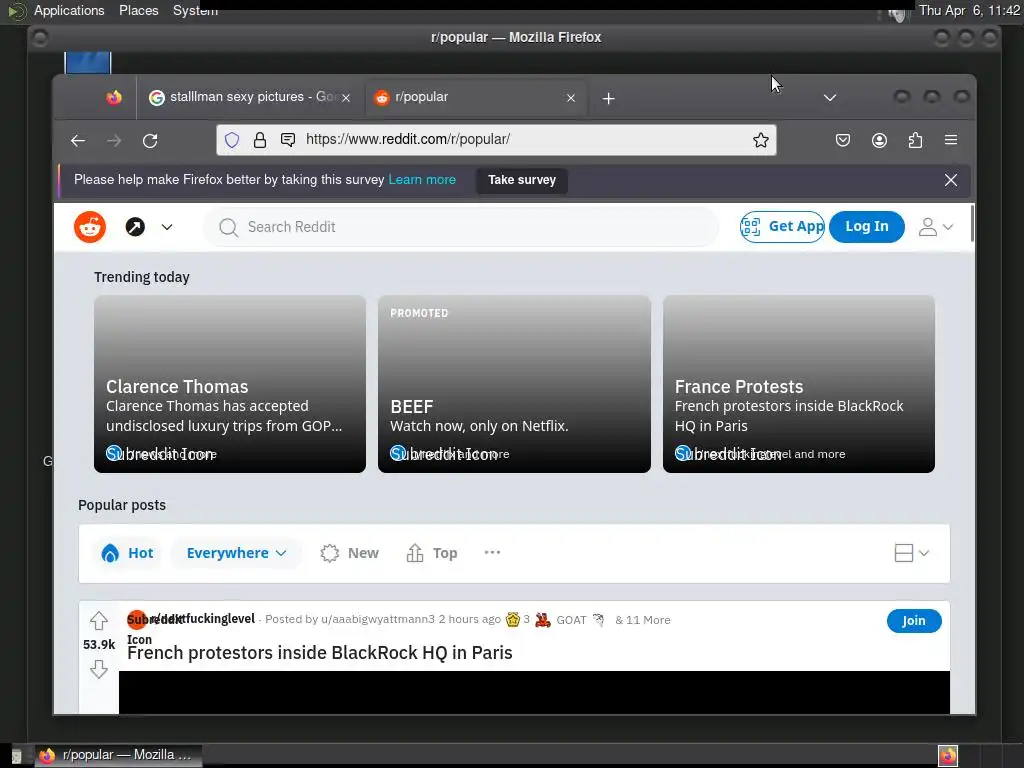
Task: Click the Search Reddit field
Action: point(461,227)
